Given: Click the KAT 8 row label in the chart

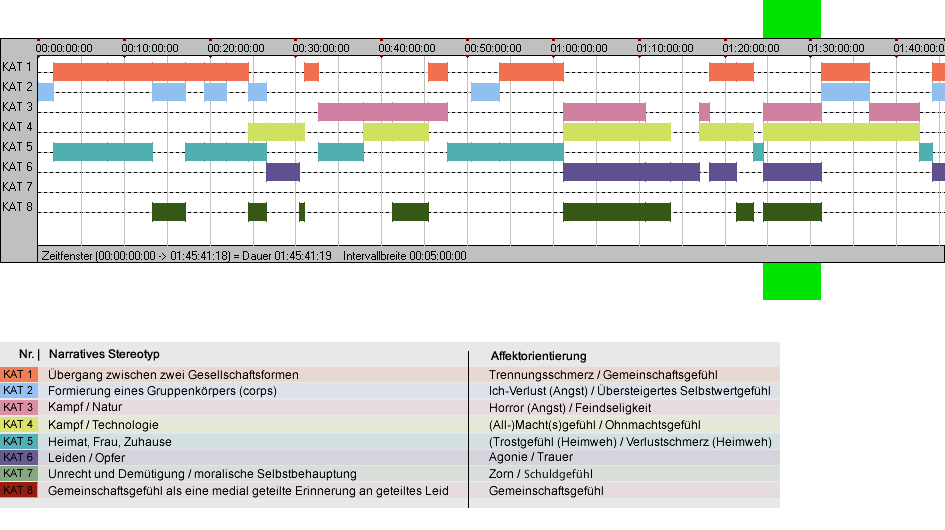Looking at the screenshot, I should click(17, 207).
